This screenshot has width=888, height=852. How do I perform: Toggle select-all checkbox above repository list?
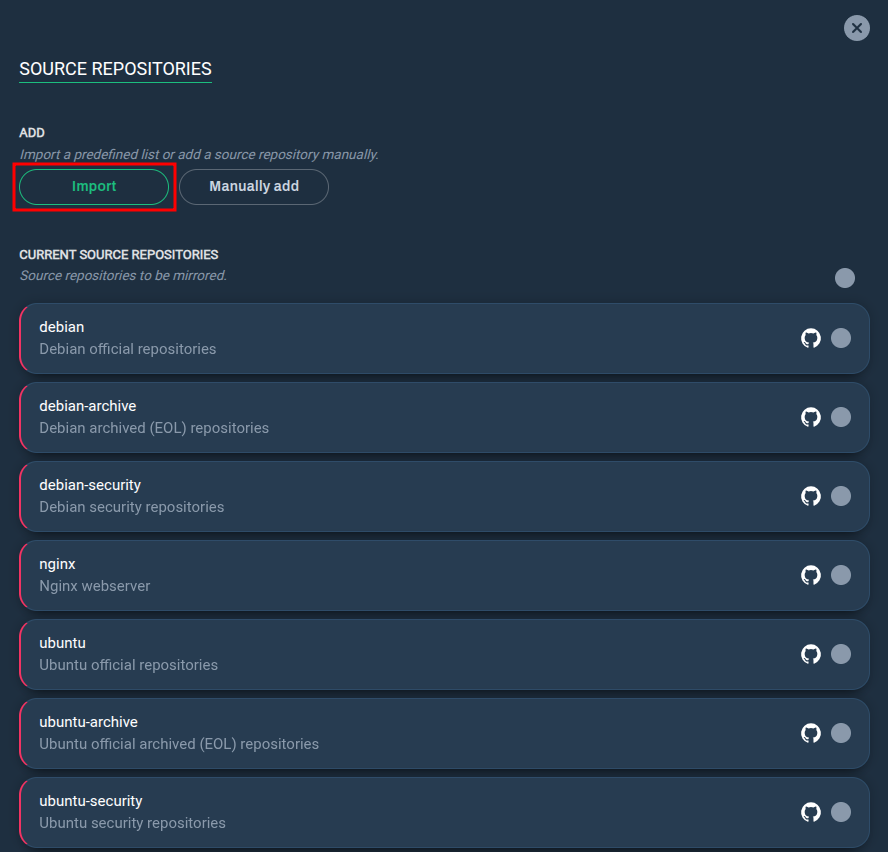pos(844,278)
